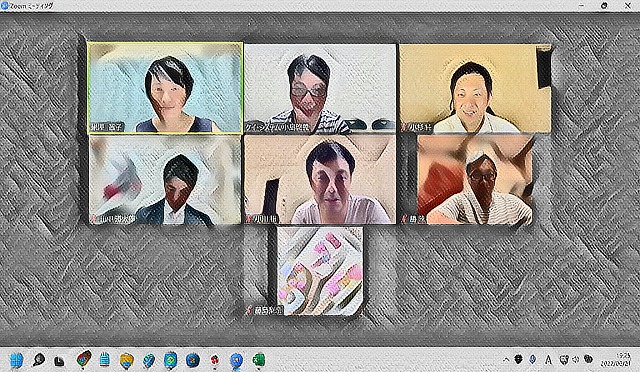Open the blue notepad-style taskbar icon

pyautogui.click(x=105, y=360)
